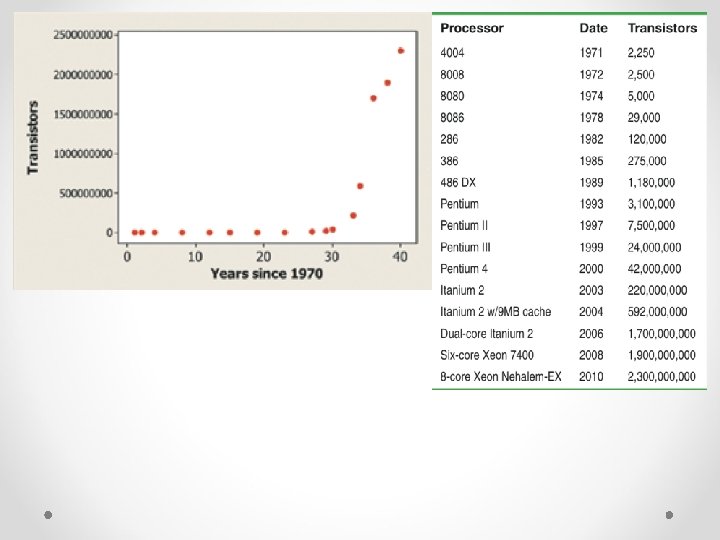Select the date 2006 cell
Screen dimensions: 720x540
click(x=591, y=333)
